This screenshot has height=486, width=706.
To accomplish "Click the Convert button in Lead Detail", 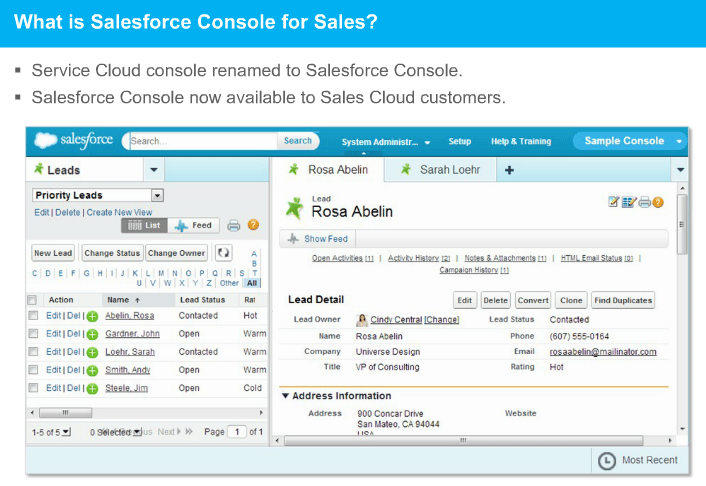I will [533, 300].
